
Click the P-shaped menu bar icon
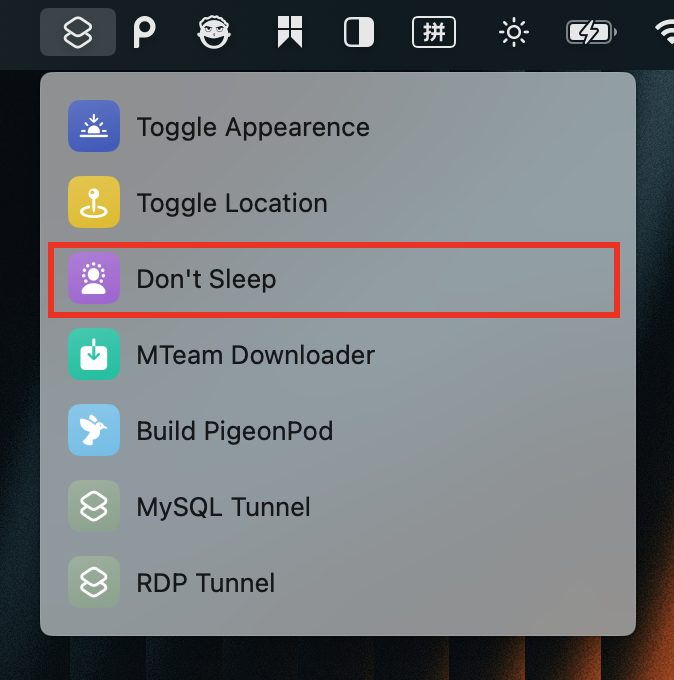point(144,32)
